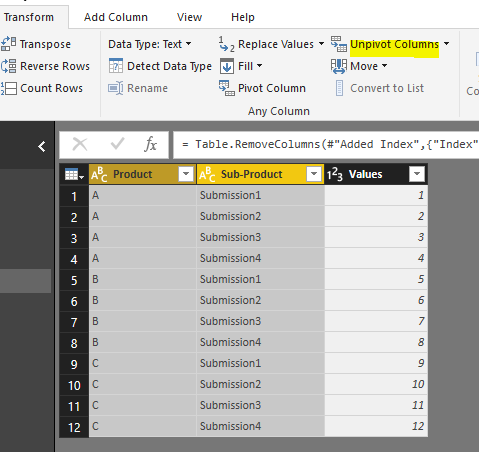479x452 pixels.
Task: Click the Values cell showing 1
Action: click(x=376, y=195)
